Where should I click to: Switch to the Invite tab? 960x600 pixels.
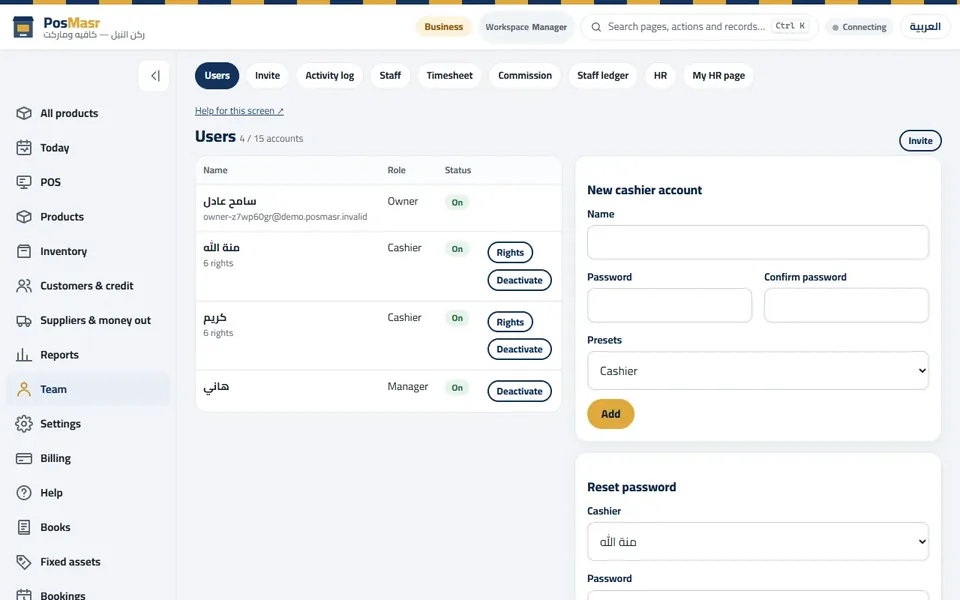click(268, 75)
